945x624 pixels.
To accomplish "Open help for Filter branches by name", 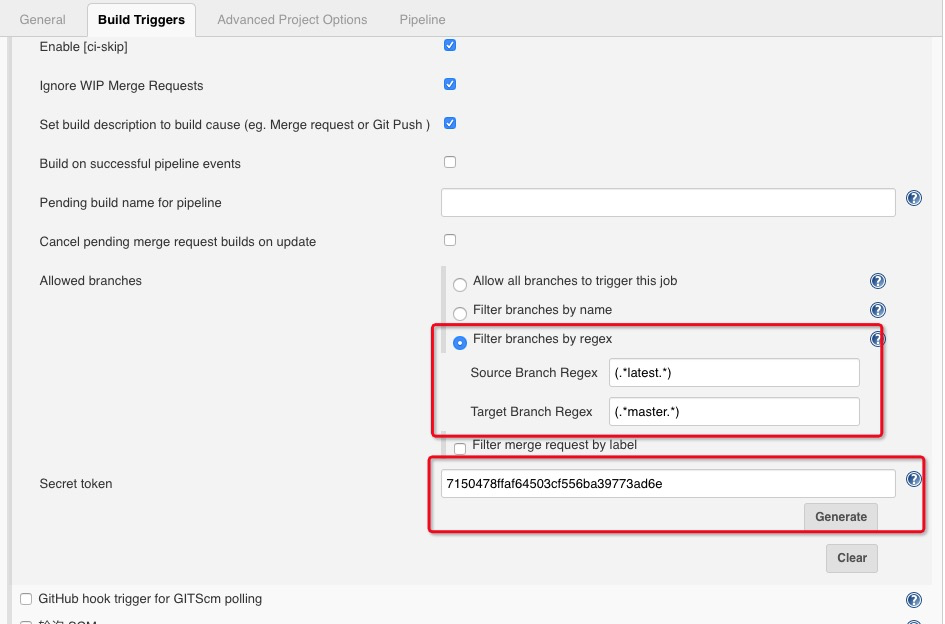I will click(878, 310).
